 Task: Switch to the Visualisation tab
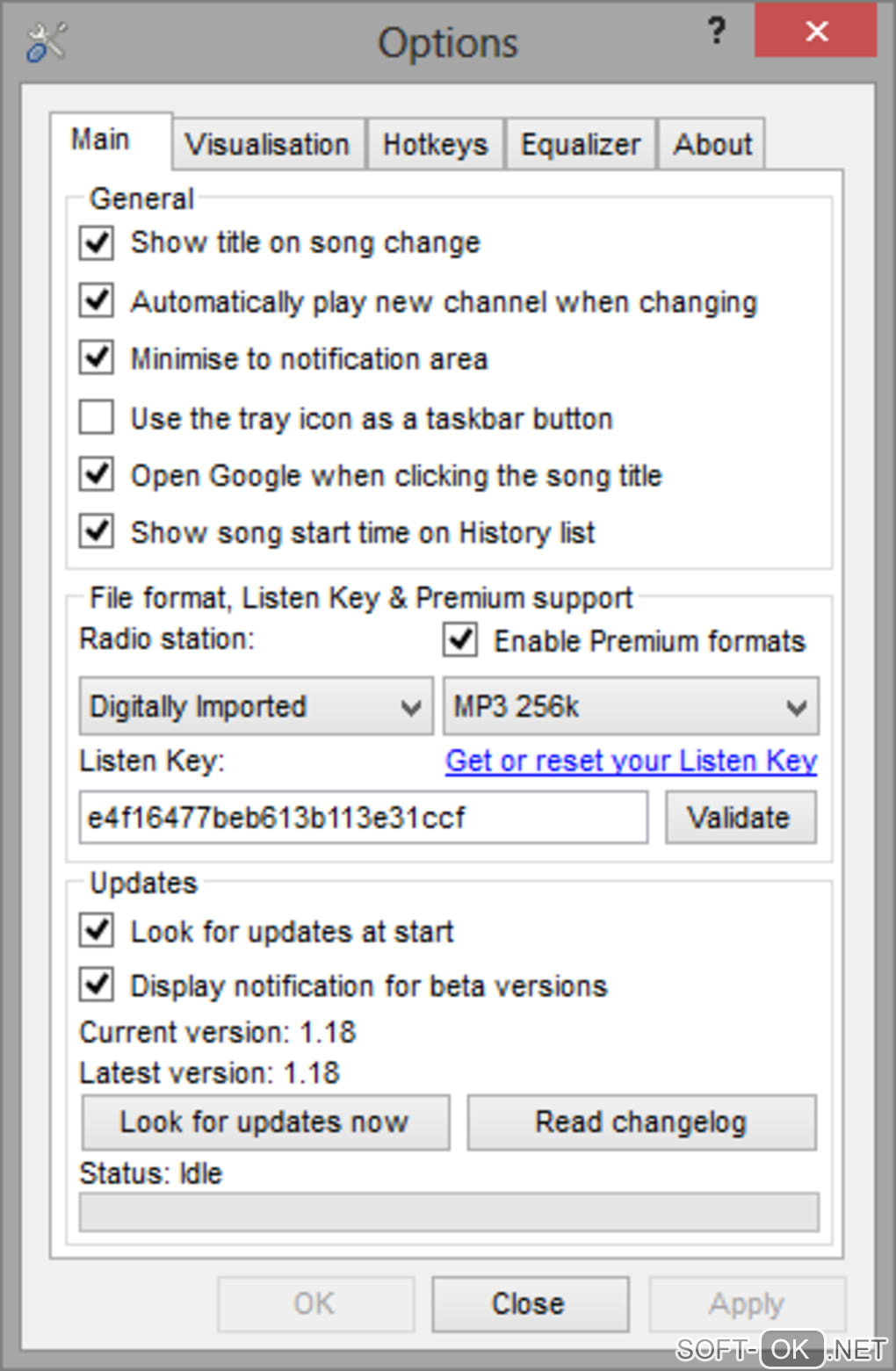[x=267, y=144]
